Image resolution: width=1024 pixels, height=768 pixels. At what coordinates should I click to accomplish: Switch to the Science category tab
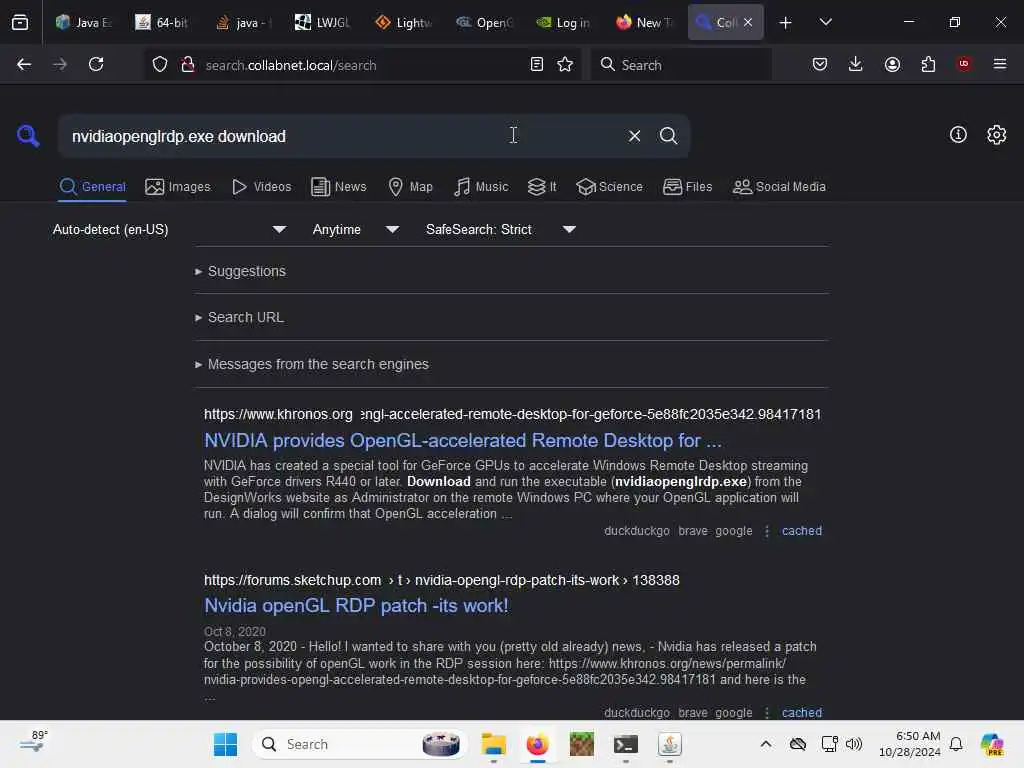coord(609,187)
